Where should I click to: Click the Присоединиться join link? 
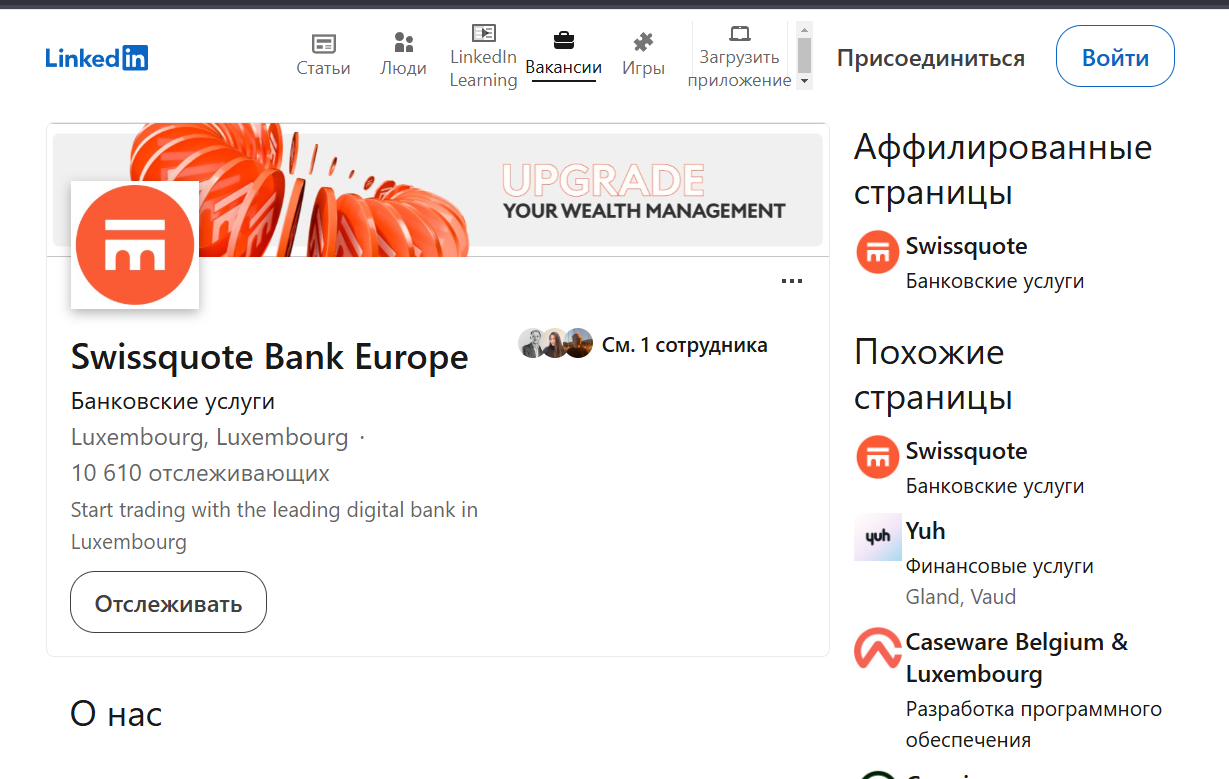(x=931, y=58)
